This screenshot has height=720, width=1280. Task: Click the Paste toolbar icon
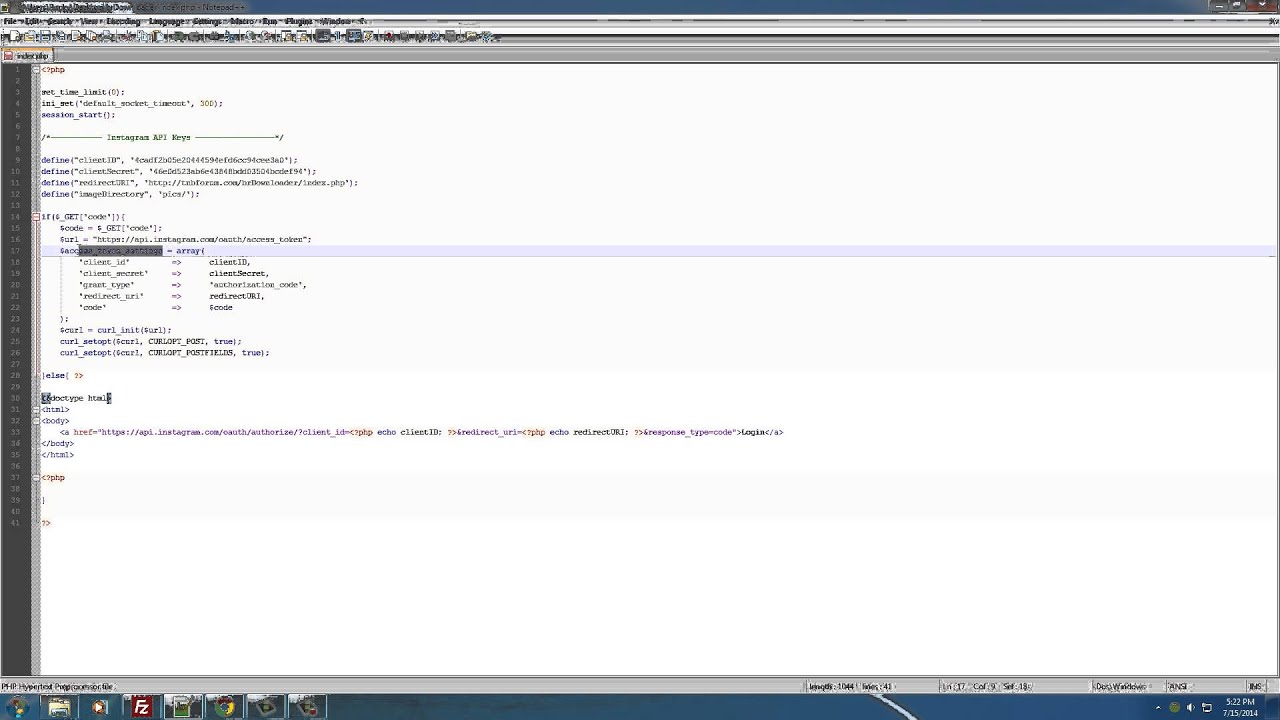158,36
